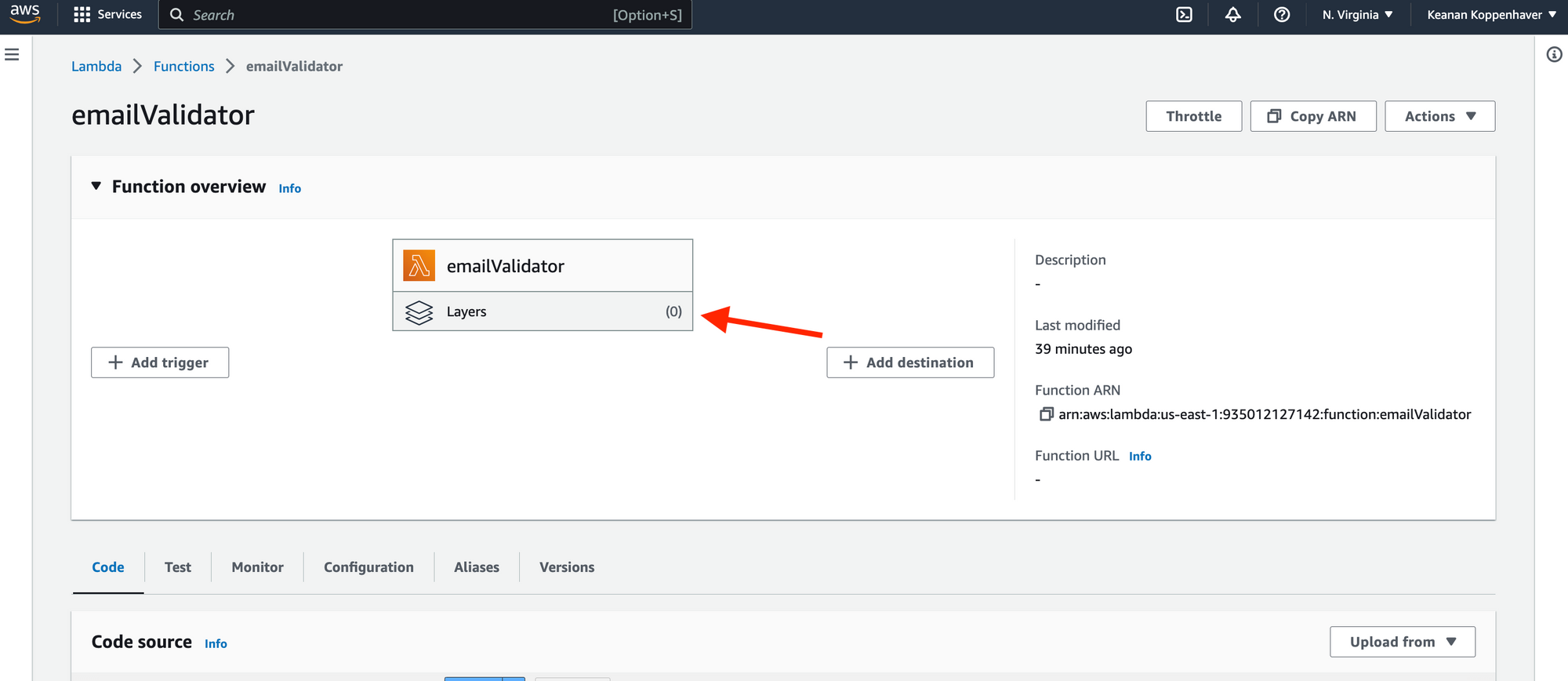Image resolution: width=1568 pixels, height=681 pixels.
Task: Open the support help question-mark icon
Action: click(x=1282, y=15)
